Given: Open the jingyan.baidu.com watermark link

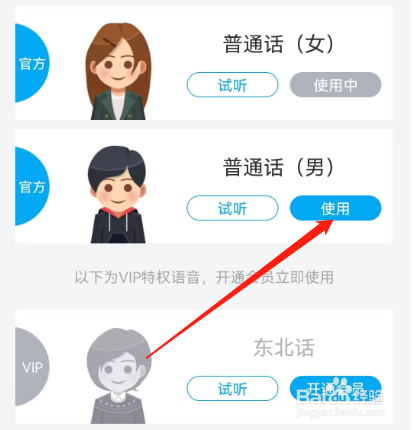Looking at the screenshot, I should (340, 412).
